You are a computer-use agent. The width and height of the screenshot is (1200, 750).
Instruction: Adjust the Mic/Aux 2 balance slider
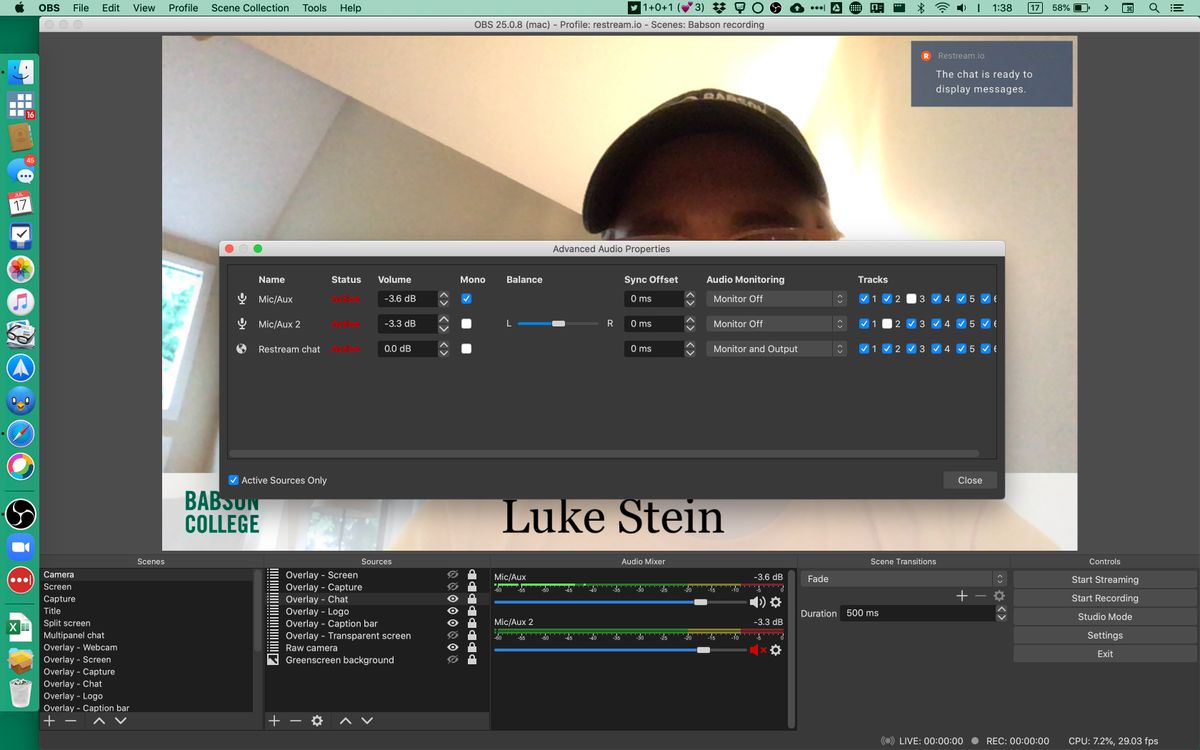point(558,324)
